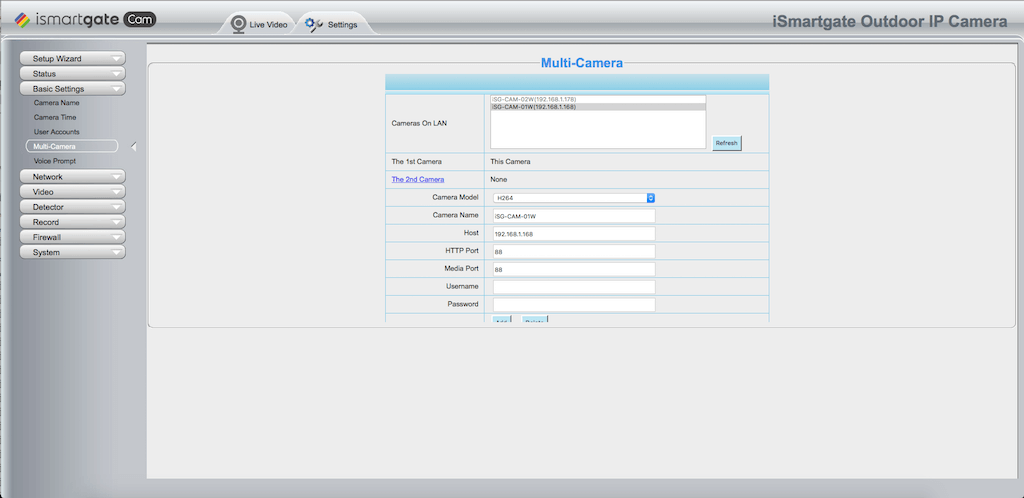Select ISG-CAM-01W in the LAN cameras list
The width and height of the screenshot is (1024, 498).
pyautogui.click(x=598, y=107)
